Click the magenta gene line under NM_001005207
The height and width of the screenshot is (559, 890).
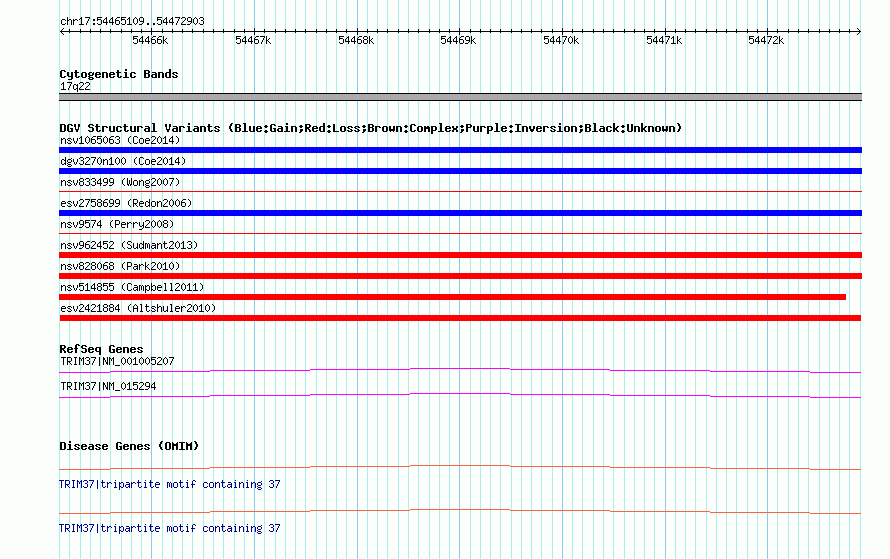click(460, 371)
